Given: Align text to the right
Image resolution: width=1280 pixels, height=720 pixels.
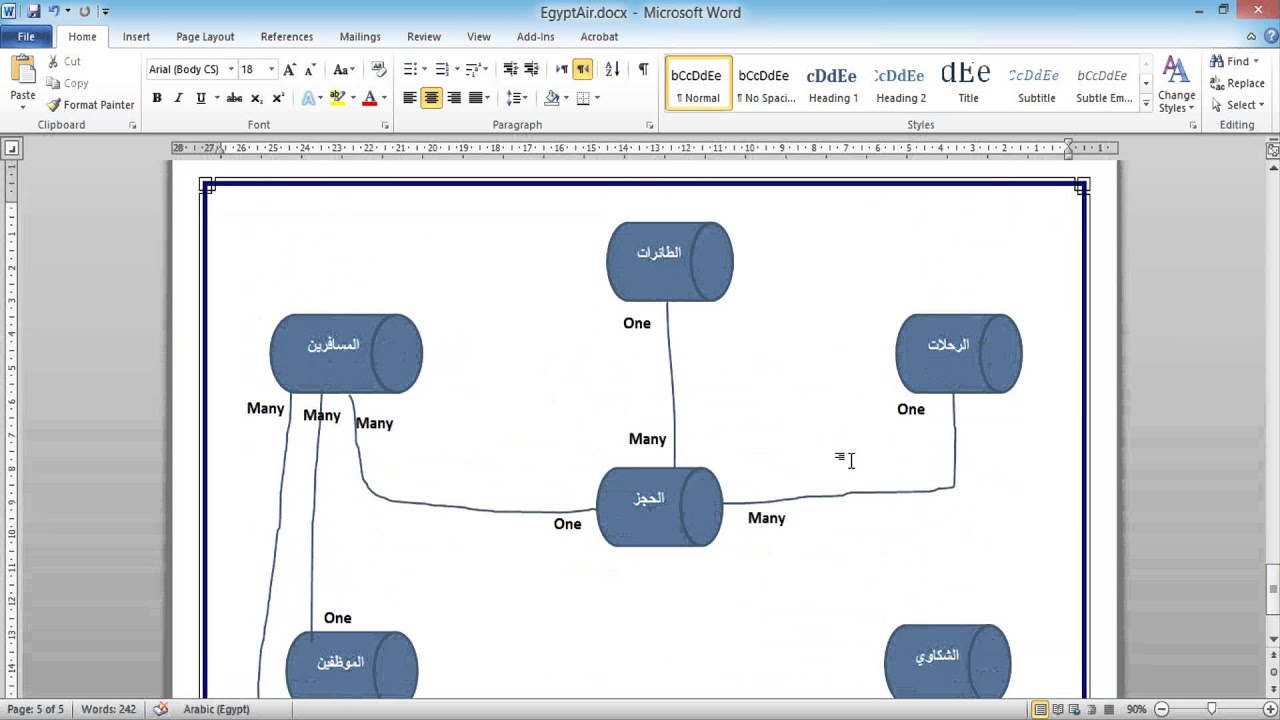Looking at the screenshot, I should 454,98.
